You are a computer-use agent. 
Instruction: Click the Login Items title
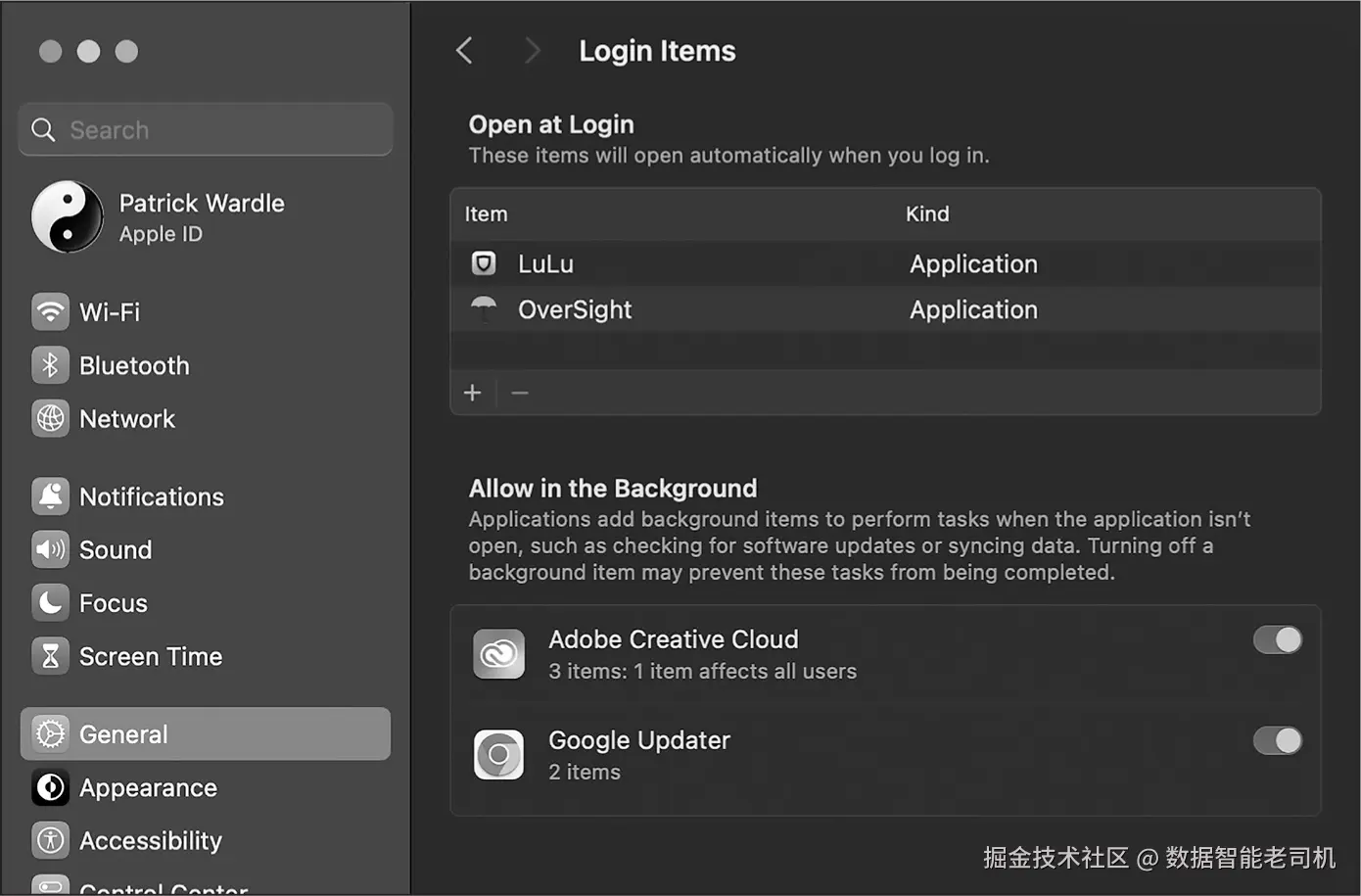pyautogui.click(x=657, y=51)
